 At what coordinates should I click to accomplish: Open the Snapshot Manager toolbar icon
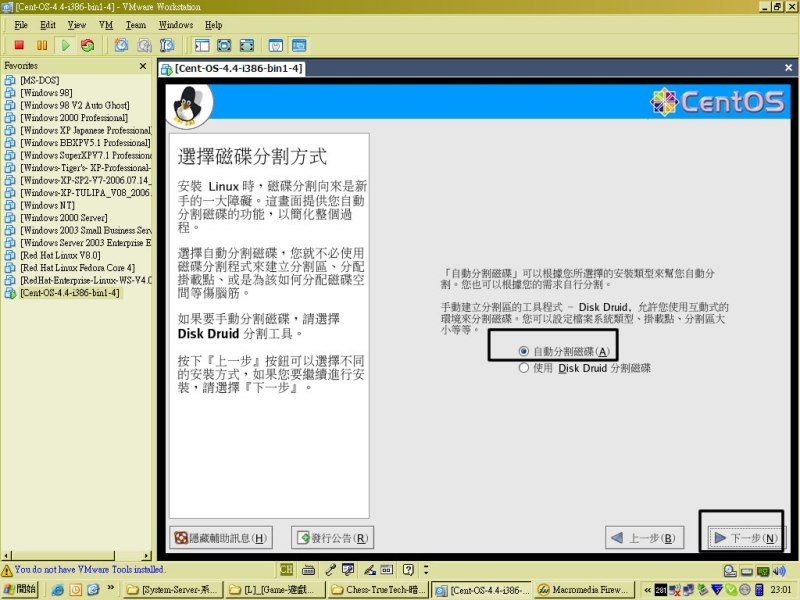(167, 45)
